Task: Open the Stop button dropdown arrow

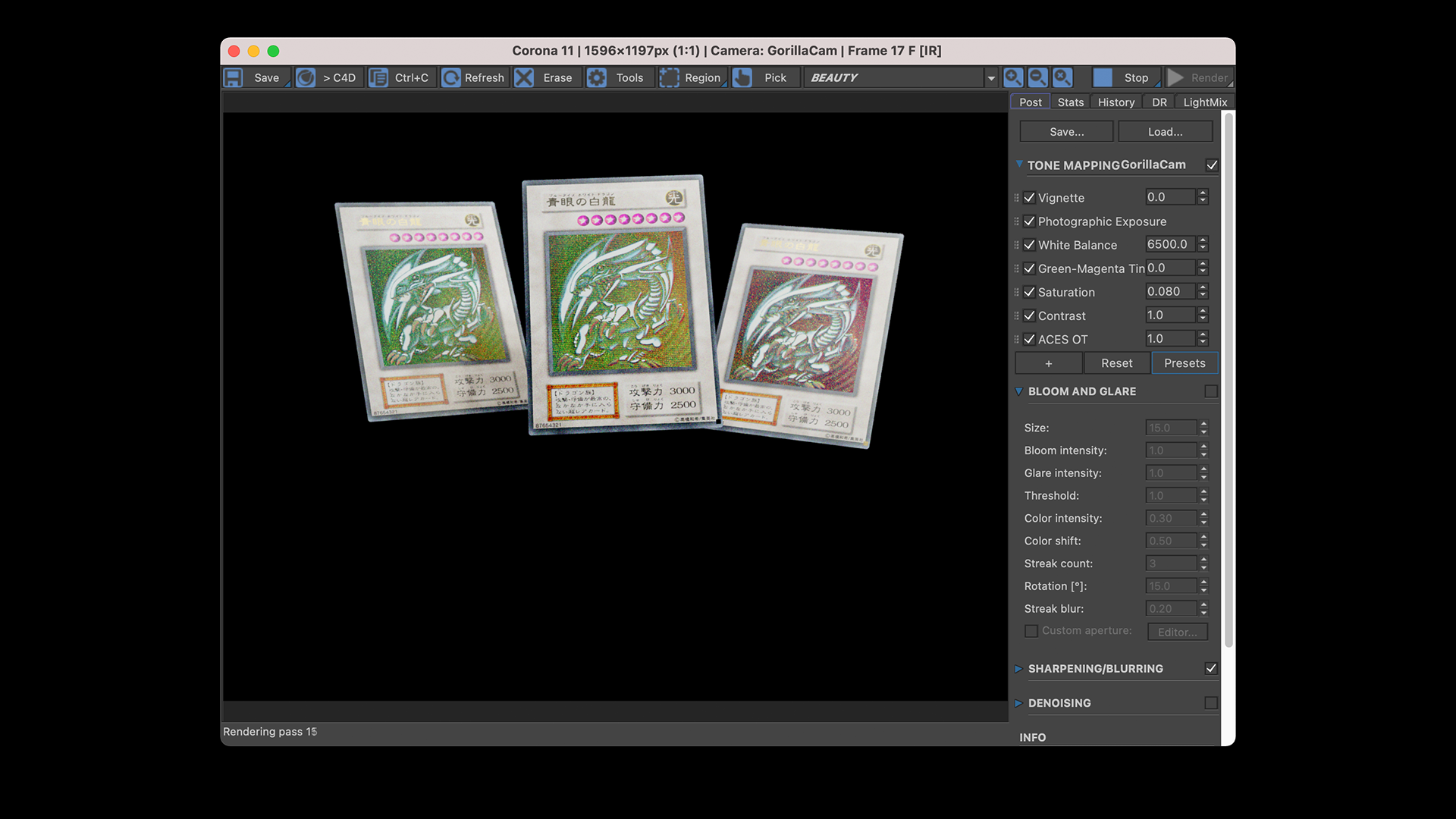Action: (x=1158, y=84)
